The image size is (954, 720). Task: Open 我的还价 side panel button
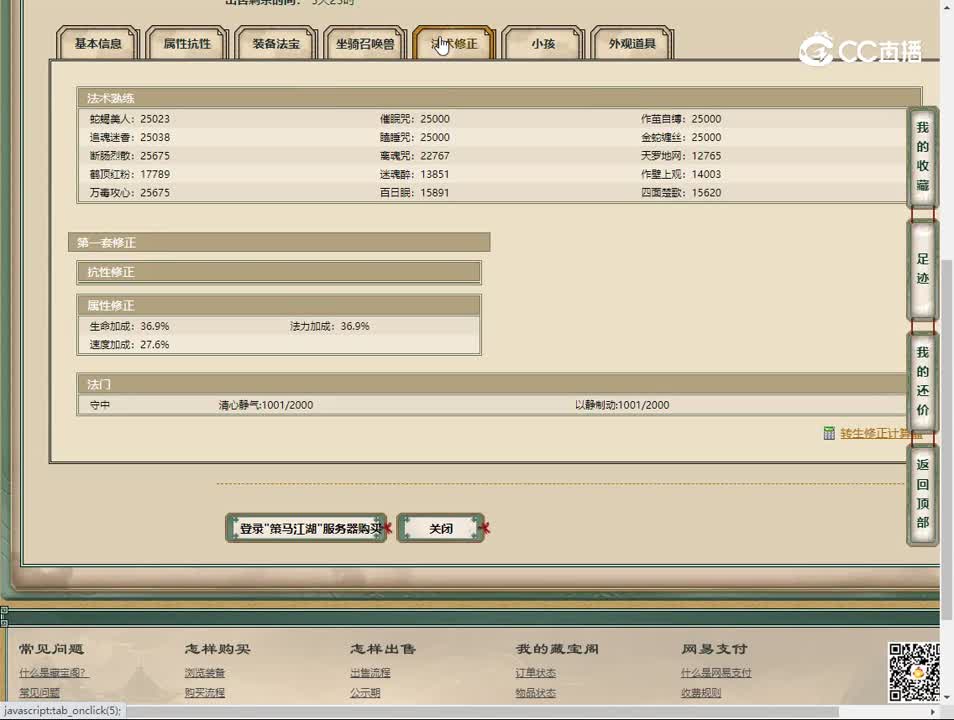922,381
